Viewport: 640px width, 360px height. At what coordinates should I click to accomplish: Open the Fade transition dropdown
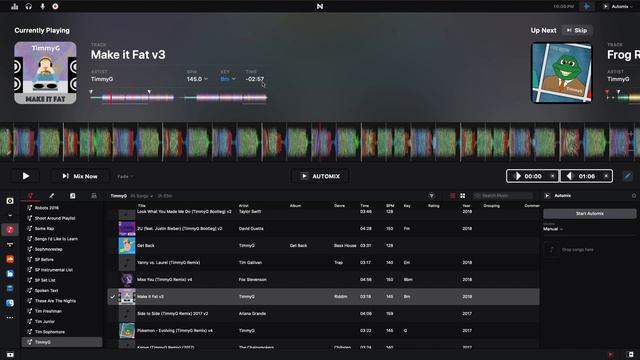click(x=125, y=176)
